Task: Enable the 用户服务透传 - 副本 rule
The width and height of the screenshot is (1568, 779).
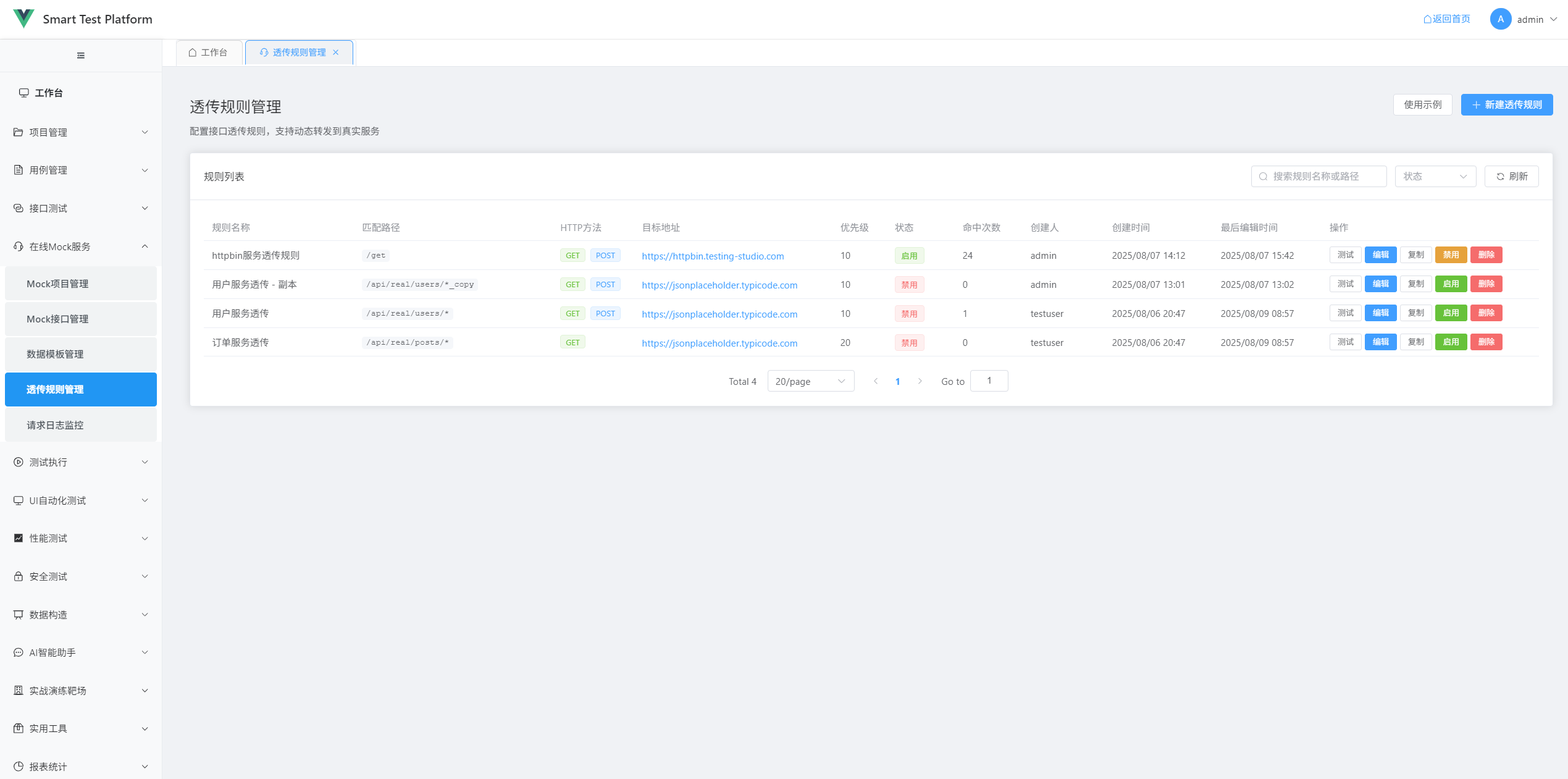Action: click(1451, 284)
